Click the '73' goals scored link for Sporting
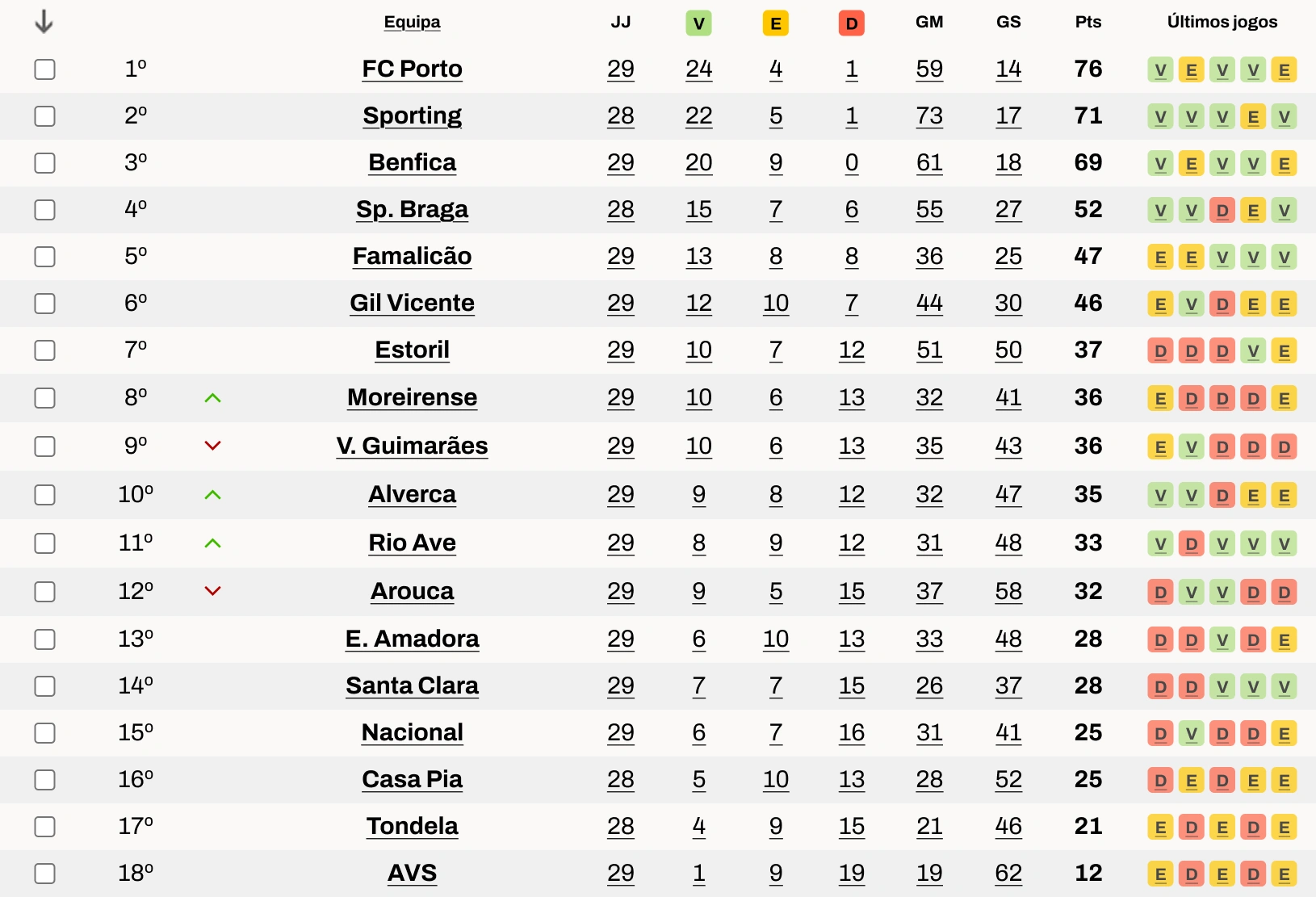 929,116
